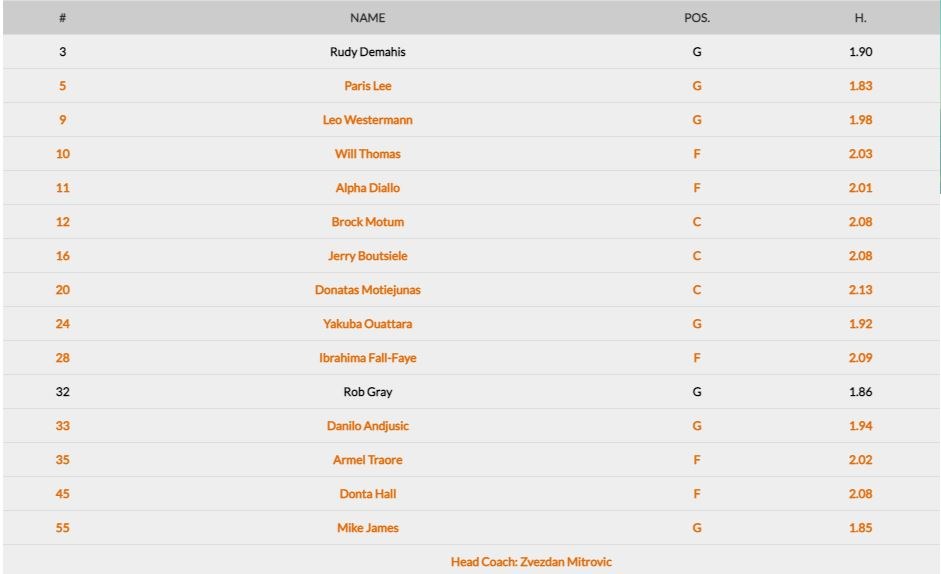Select Yakuba Ouattara from roster
The width and height of the screenshot is (941, 574).
point(367,324)
